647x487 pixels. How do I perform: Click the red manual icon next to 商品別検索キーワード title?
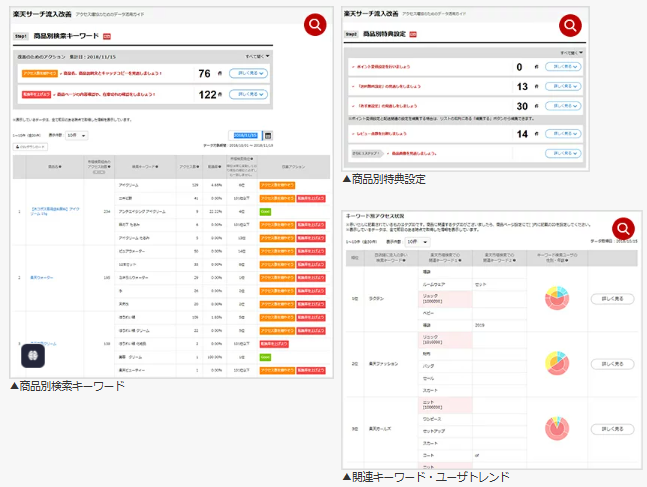[107, 36]
